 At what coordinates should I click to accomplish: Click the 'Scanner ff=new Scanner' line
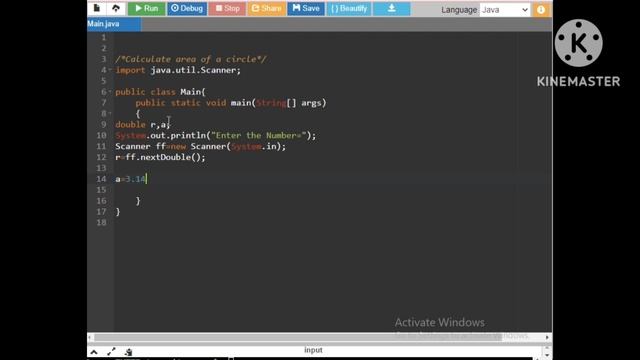[x=200, y=146]
